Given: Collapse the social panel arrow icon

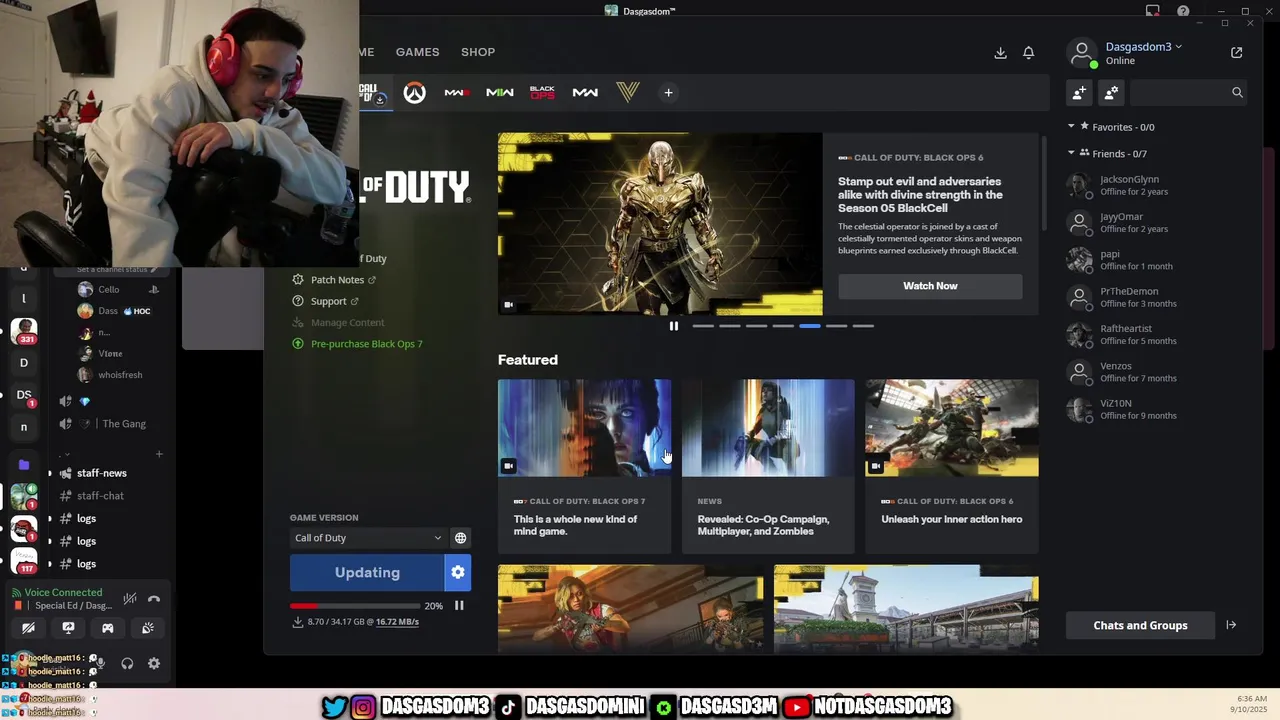Looking at the screenshot, I should coord(1231,625).
